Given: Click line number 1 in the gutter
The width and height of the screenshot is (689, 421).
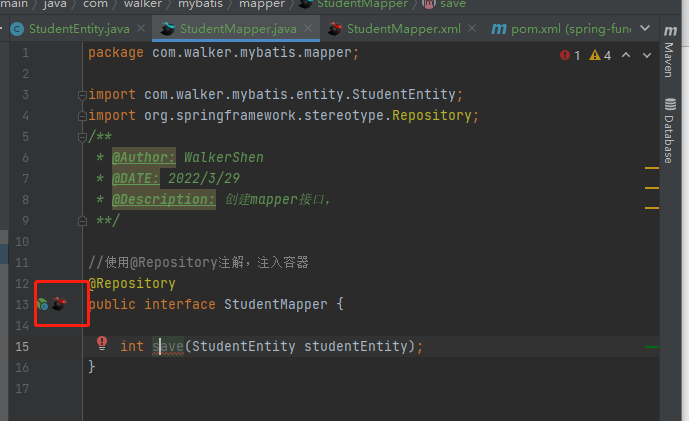Looking at the screenshot, I should 25,53.
